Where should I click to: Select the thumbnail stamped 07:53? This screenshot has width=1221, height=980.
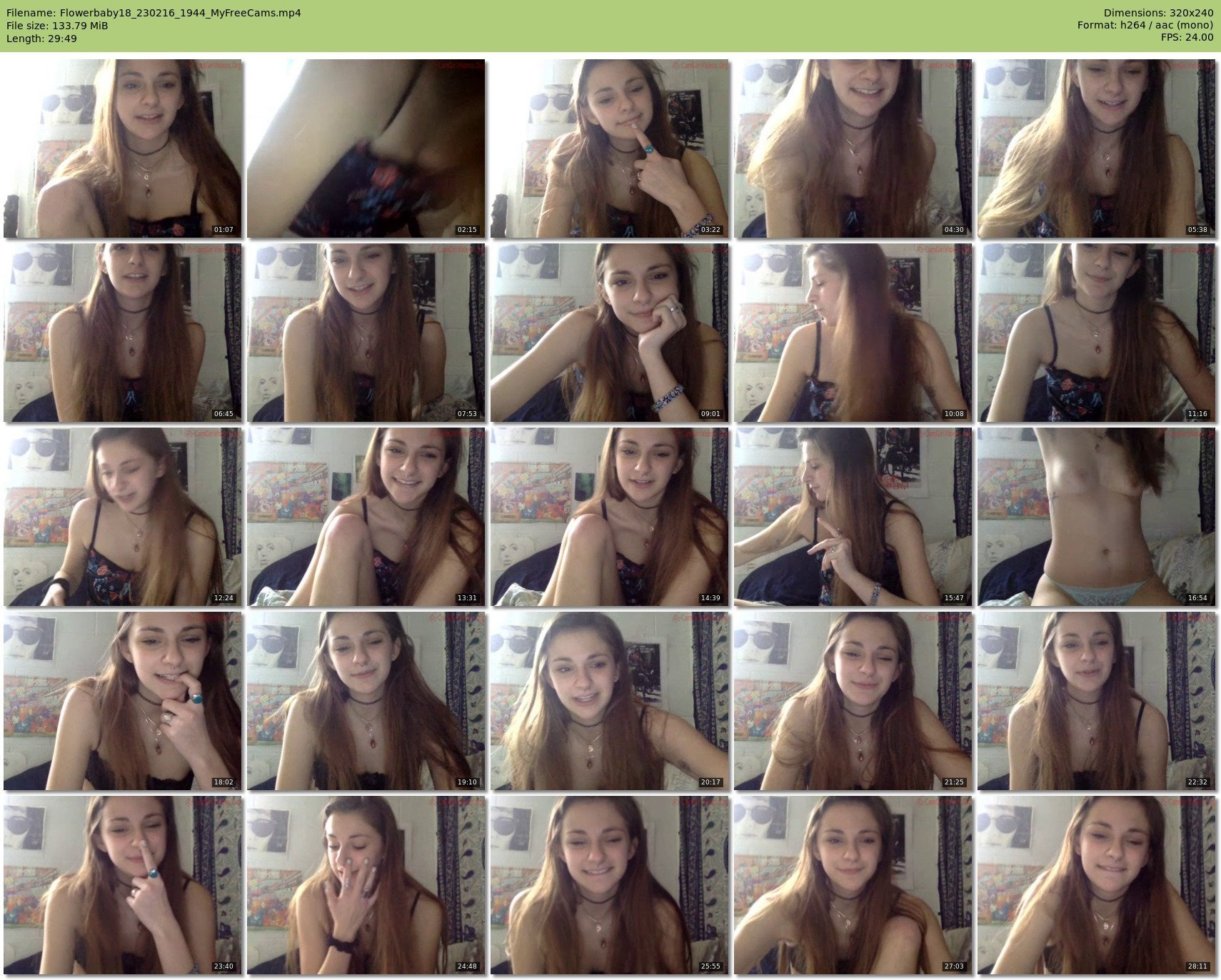(366, 333)
